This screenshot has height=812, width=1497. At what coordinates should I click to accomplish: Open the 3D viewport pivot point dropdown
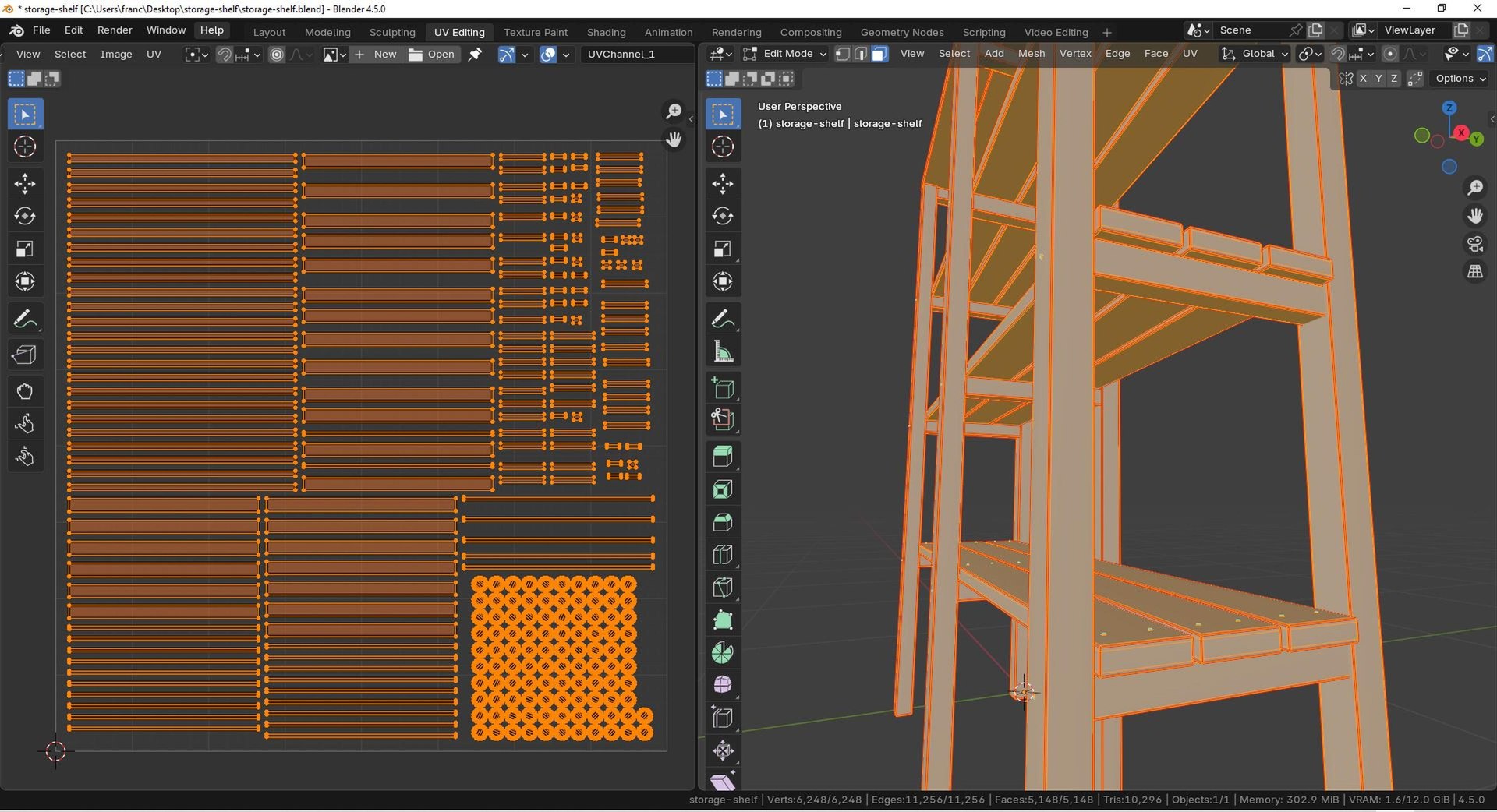click(x=1310, y=54)
